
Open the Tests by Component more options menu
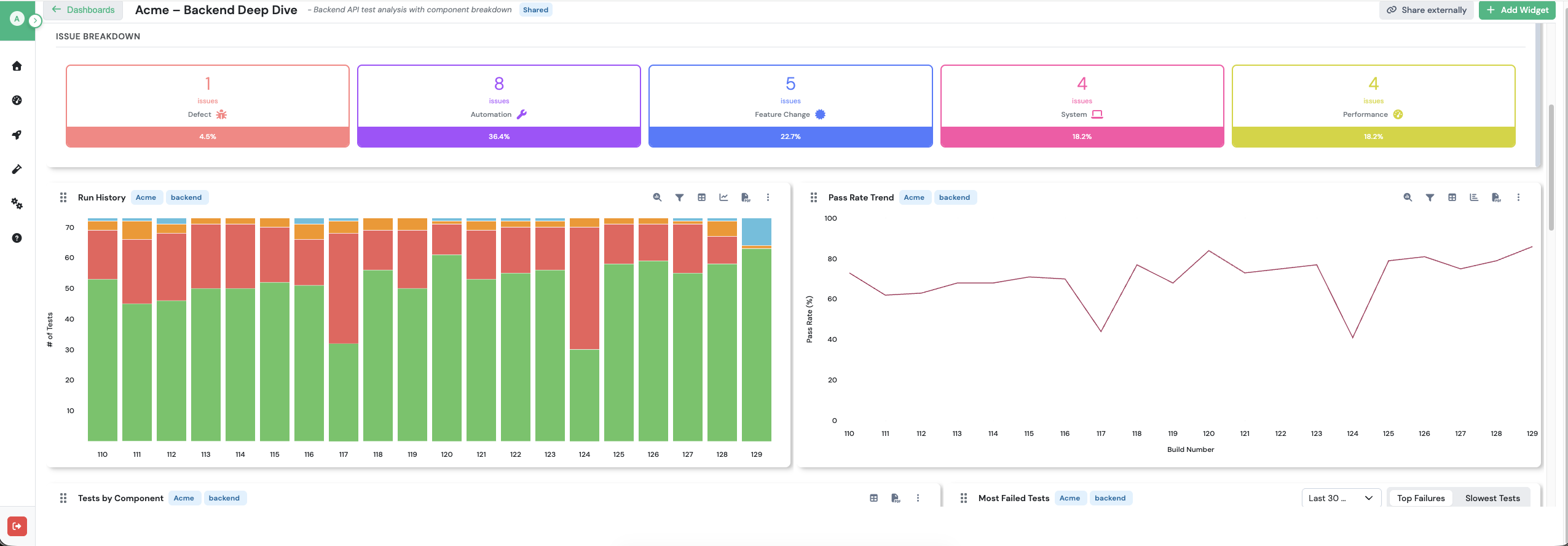pos(918,498)
